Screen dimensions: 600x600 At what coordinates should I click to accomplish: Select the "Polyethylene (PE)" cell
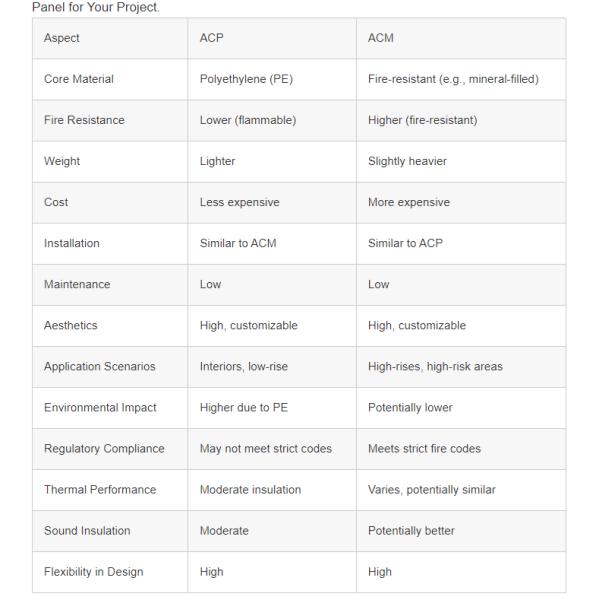(246, 79)
